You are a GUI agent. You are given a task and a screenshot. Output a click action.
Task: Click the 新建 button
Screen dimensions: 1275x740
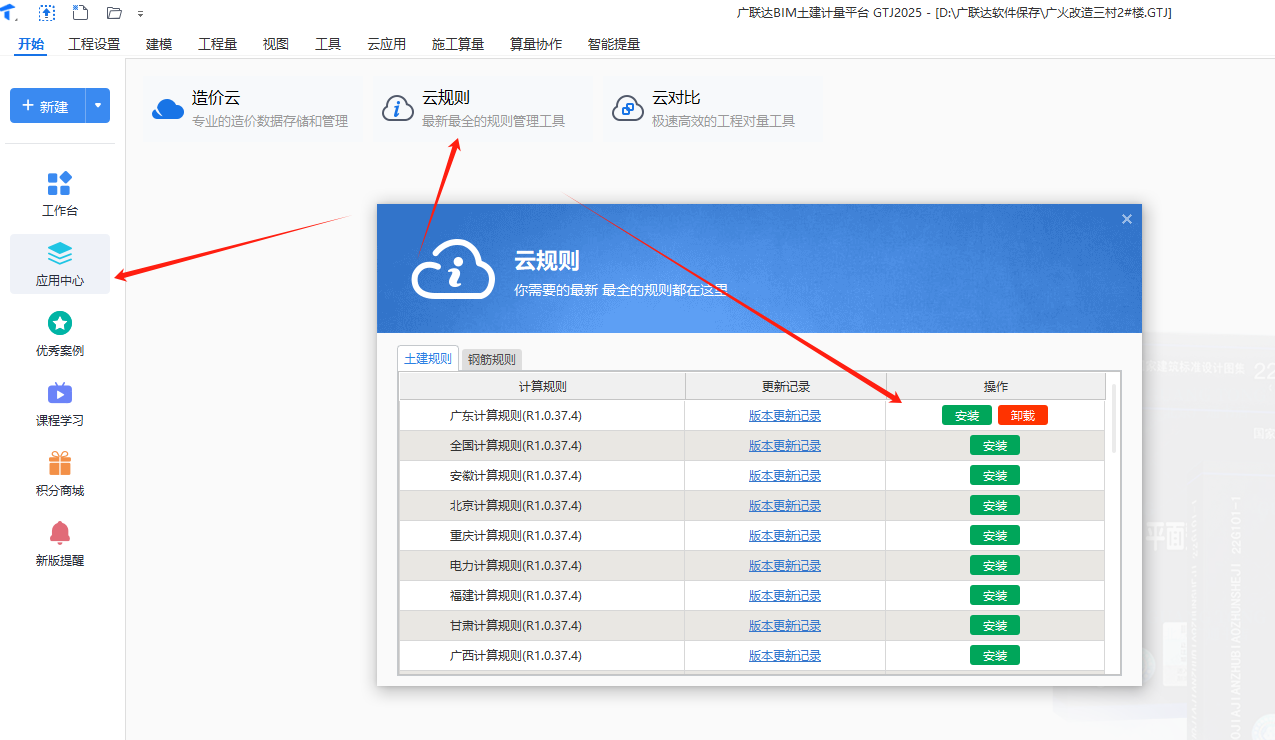[x=47, y=106]
